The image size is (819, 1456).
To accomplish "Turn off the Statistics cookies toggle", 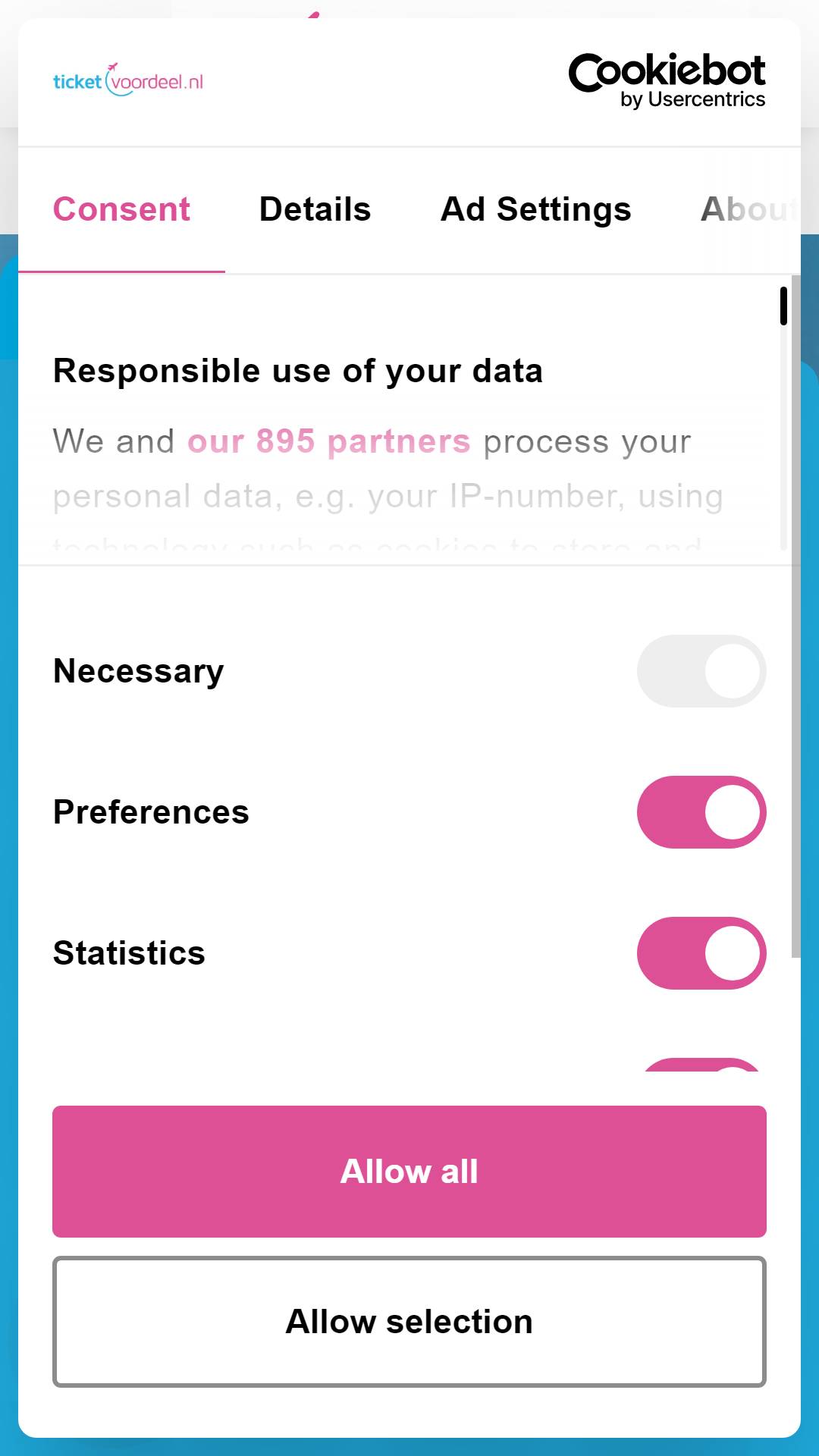I will [701, 953].
